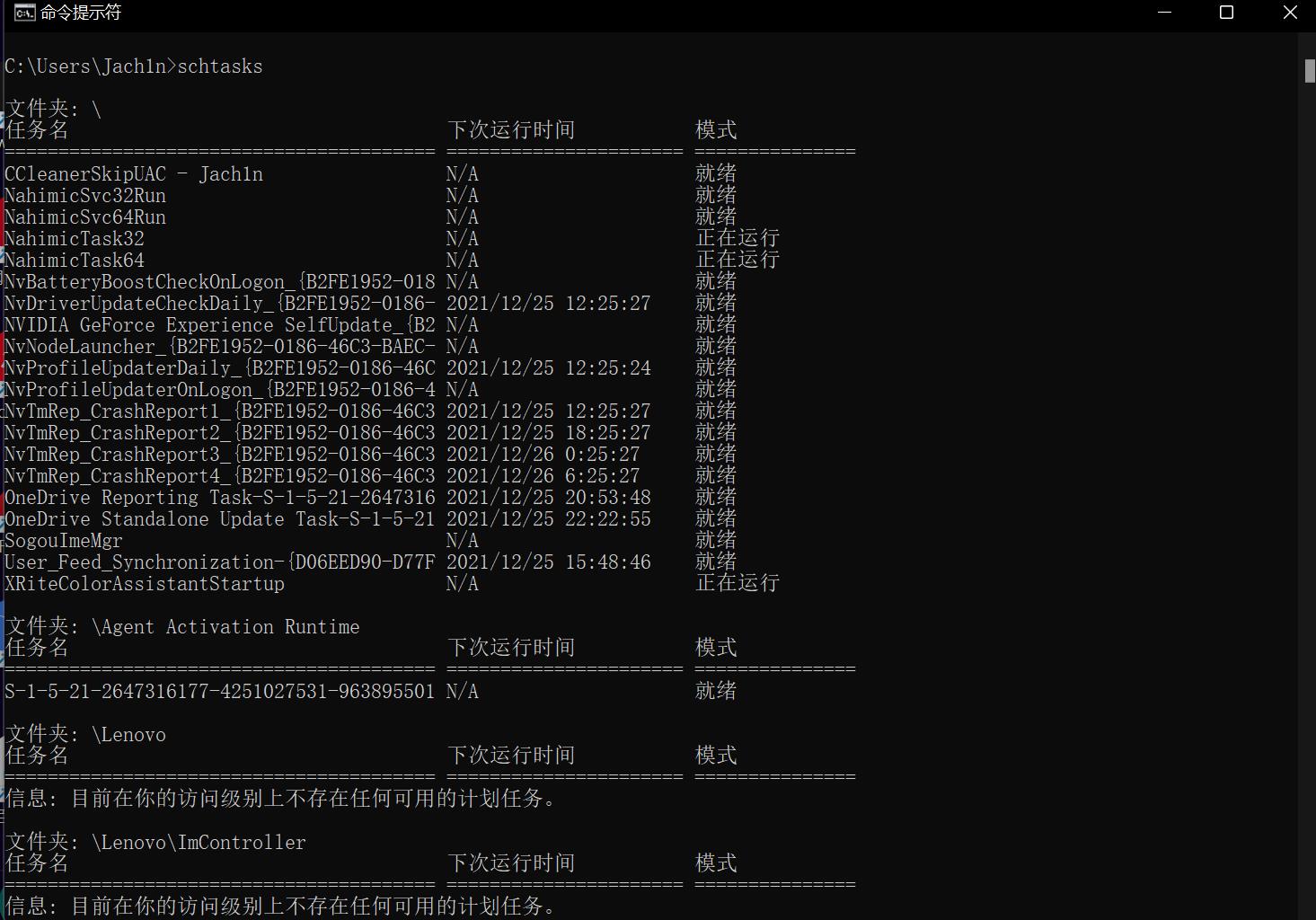Click the NahimicTask32 task name
This screenshot has height=920, width=1316.
pos(75,238)
